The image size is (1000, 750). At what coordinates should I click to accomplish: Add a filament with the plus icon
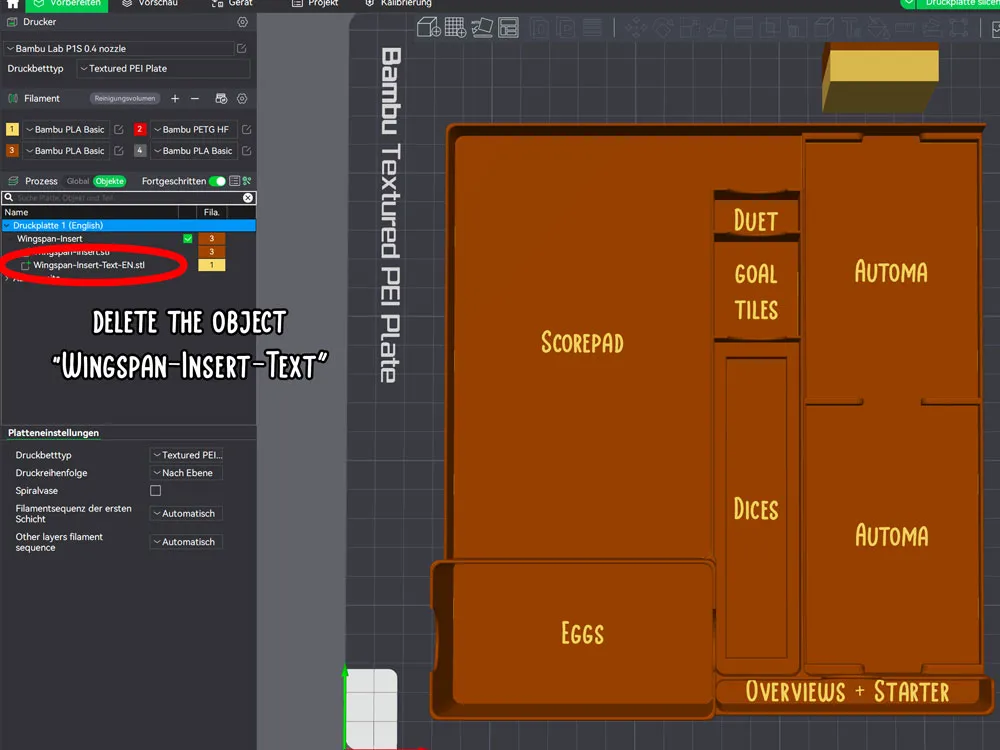[175, 98]
